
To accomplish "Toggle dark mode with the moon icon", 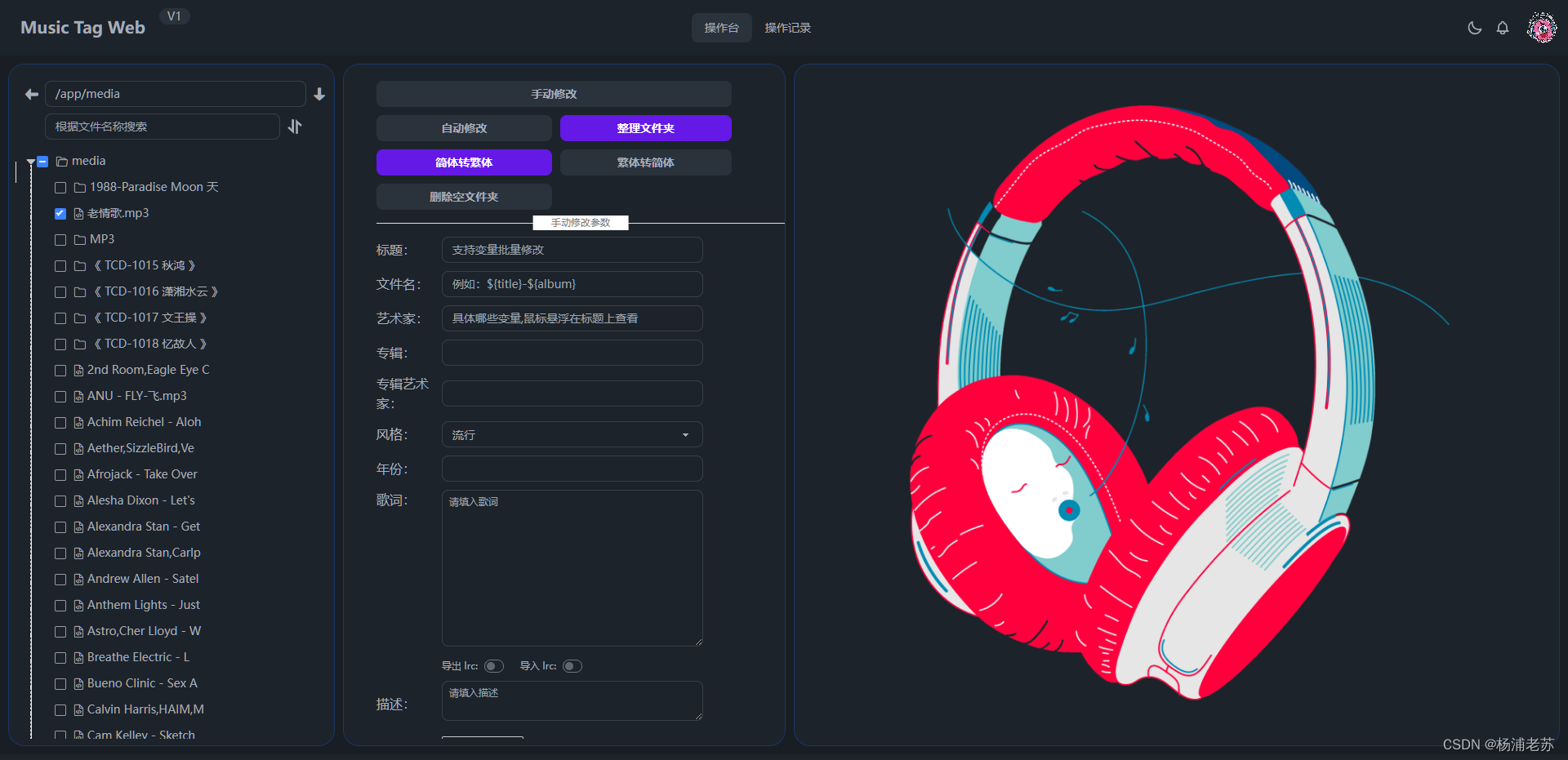I will point(1474,28).
